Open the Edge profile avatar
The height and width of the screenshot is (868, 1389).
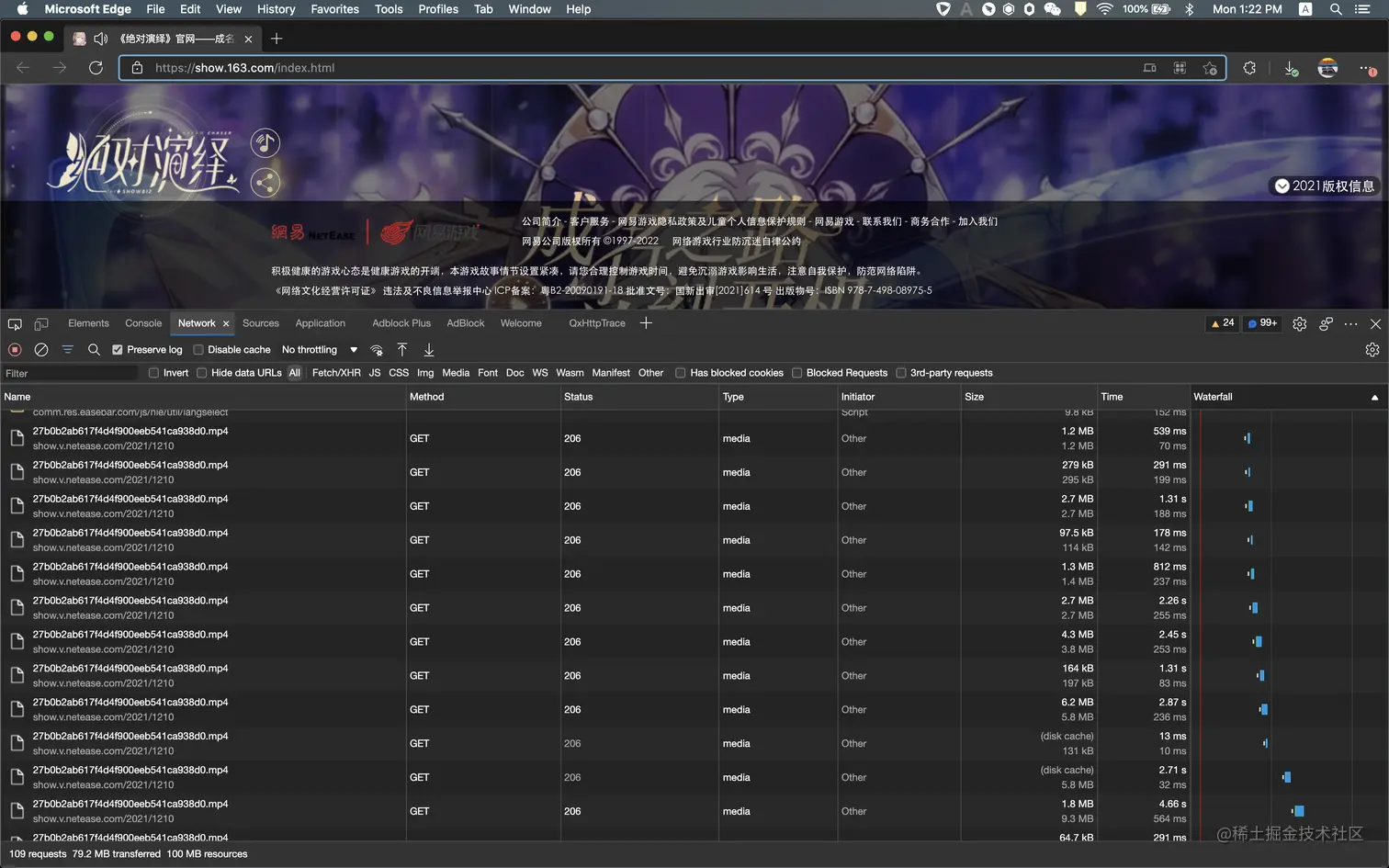click(1327, 68)
